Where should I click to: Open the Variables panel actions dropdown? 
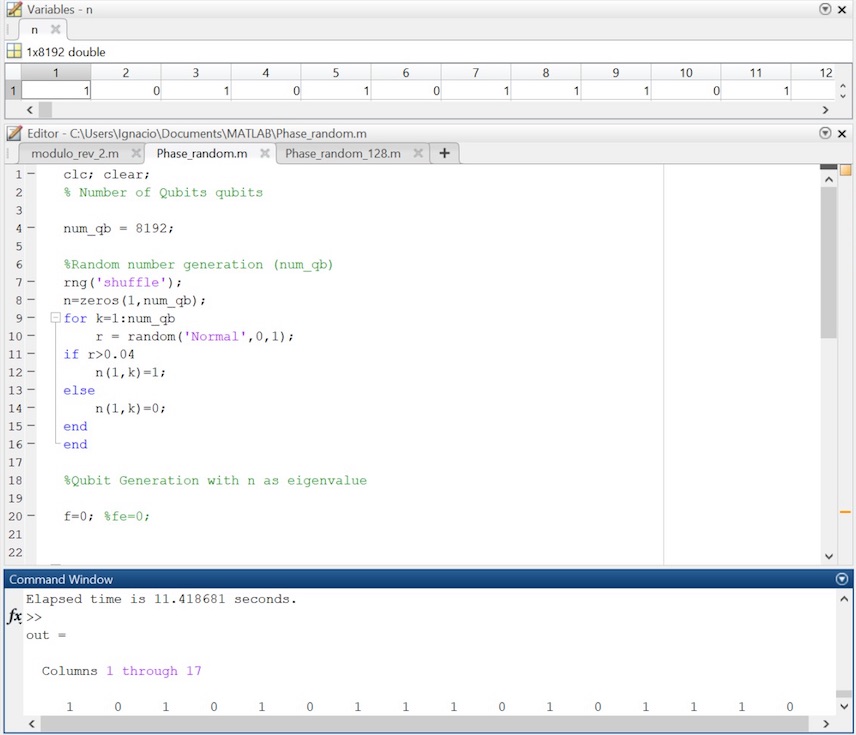825,9
